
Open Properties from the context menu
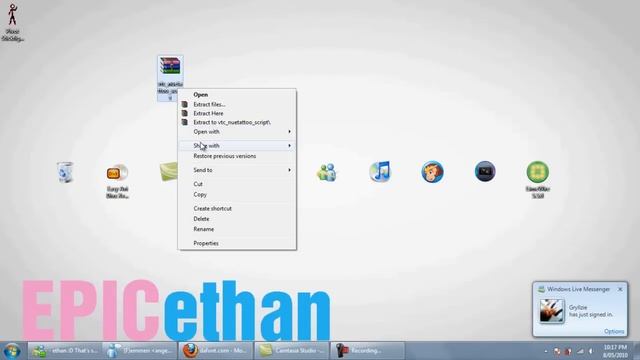pos(237,243)
